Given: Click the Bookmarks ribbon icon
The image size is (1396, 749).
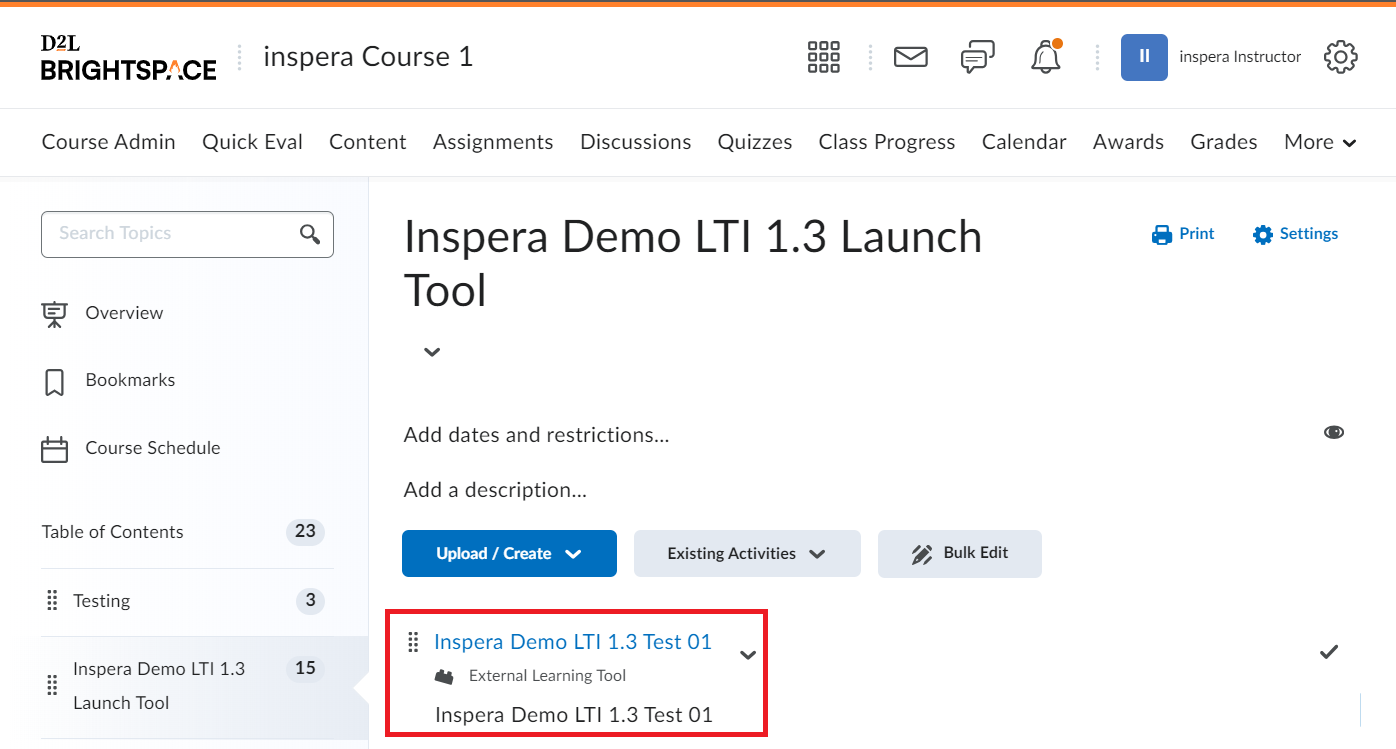Looking at the screenshot, I should click(54, 382).
